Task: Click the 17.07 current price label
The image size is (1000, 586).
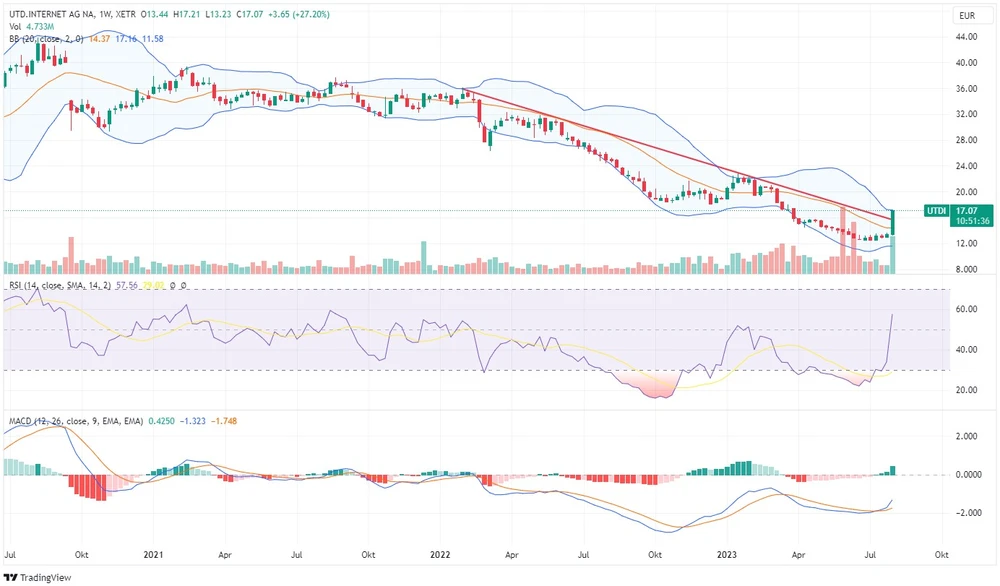Action: [965, 211]
